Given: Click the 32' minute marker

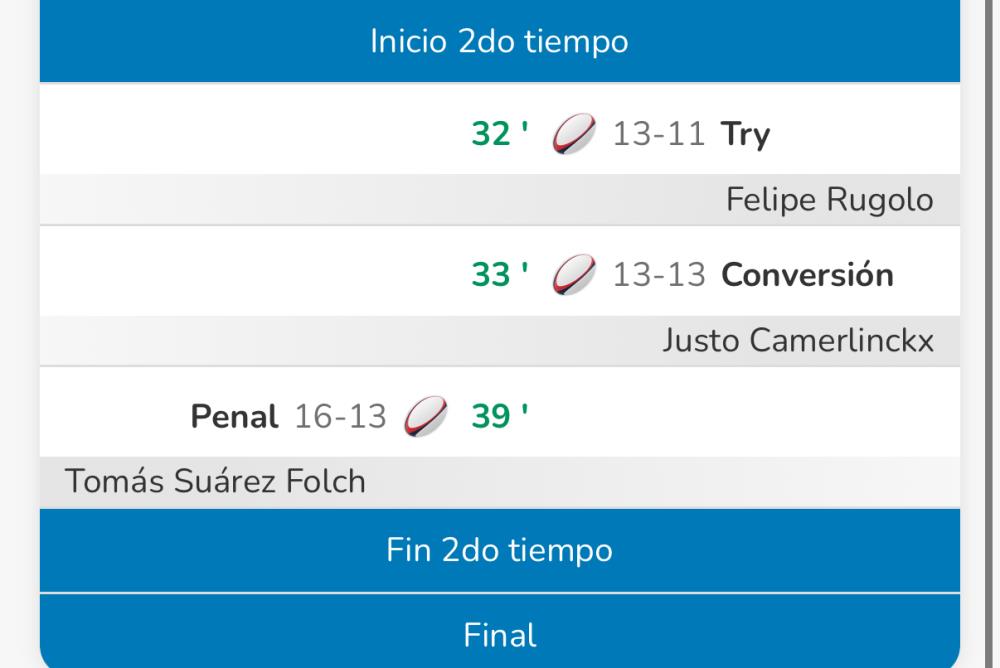Looking at the screenshot, I should (500, 134).
